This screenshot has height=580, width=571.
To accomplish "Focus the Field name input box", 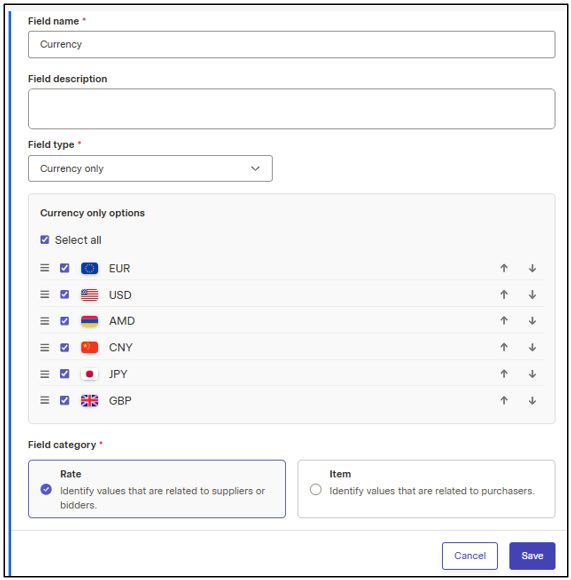I will pyautogui.click(x=291, y=45).
